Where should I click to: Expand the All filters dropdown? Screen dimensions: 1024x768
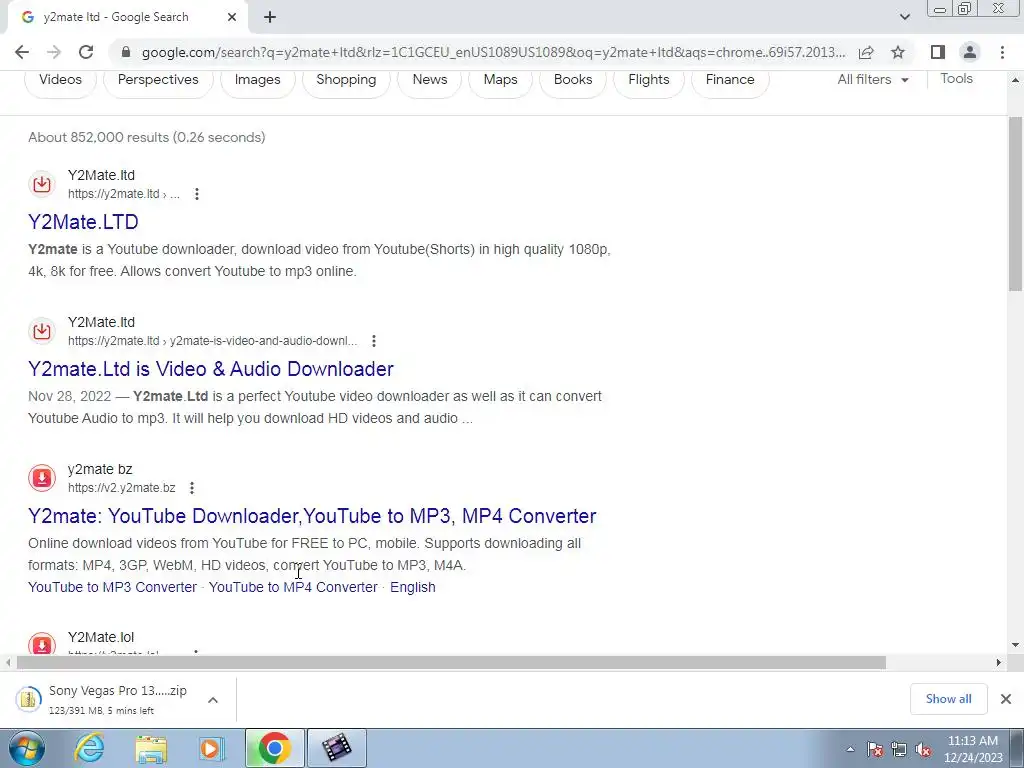pos(873,80)
